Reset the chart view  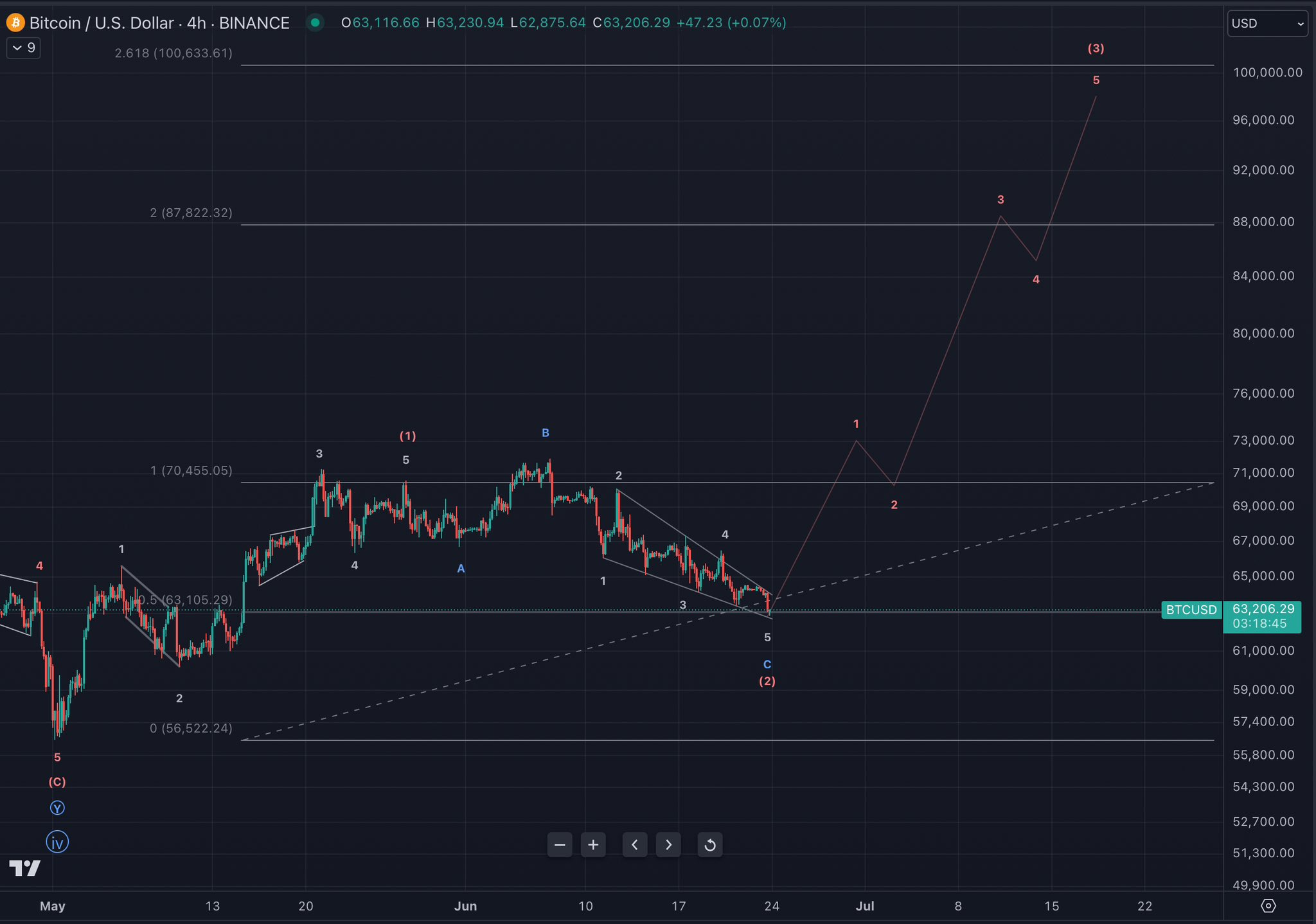click(x=710, y=845)
